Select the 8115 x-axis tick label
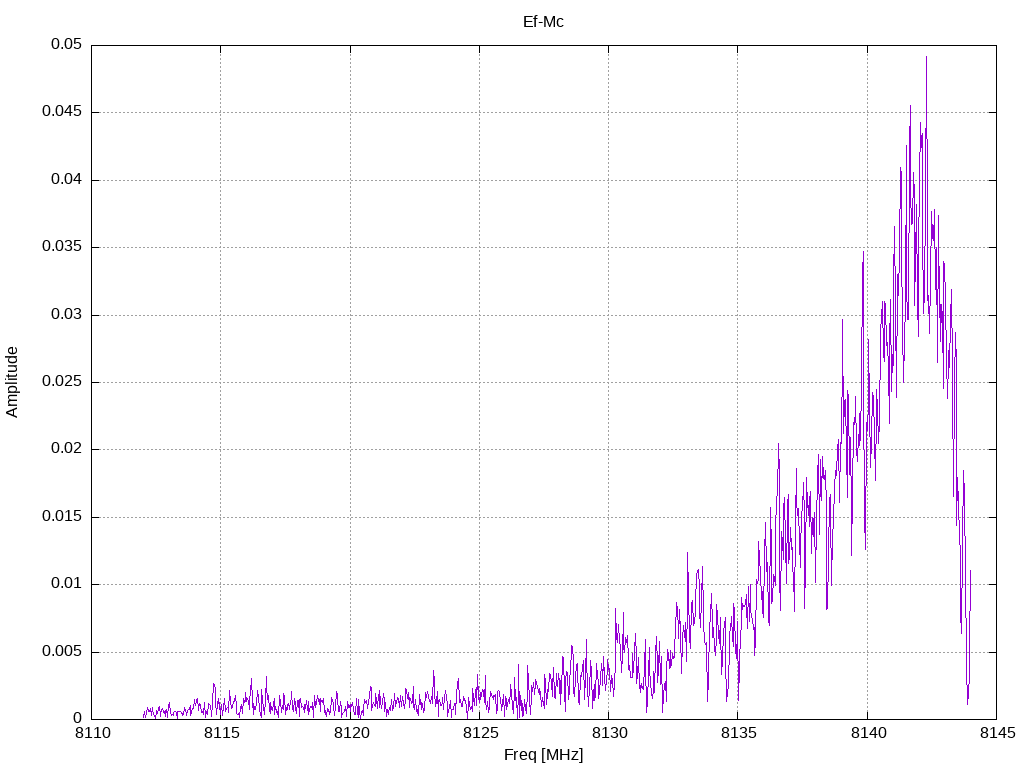The height and width of the screenshot is (768, 1024). click(221, 735)
